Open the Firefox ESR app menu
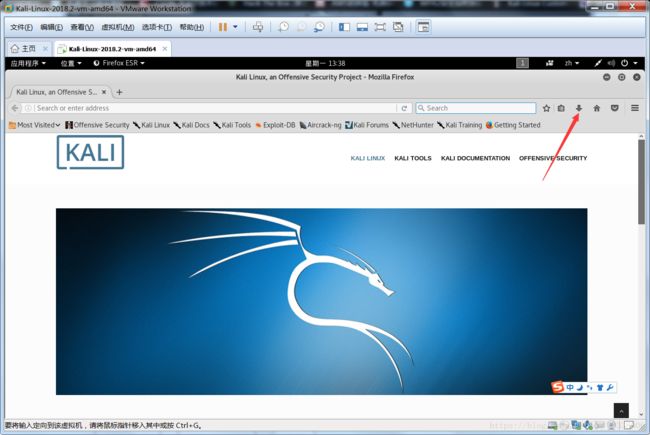Viewport: 650px width, 435px height. pyautogui.click(x=119, y=63)
